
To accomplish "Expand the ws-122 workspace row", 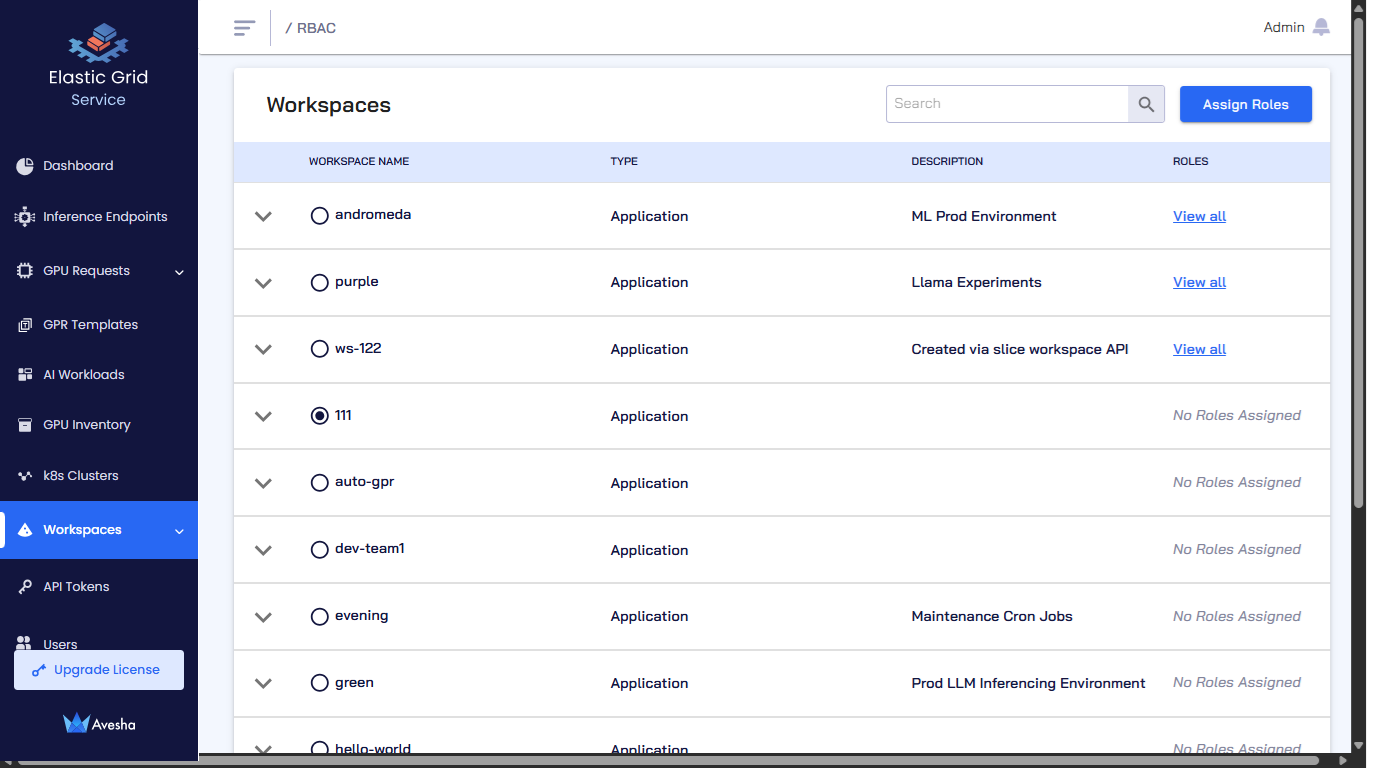I will tap(263, 350).
